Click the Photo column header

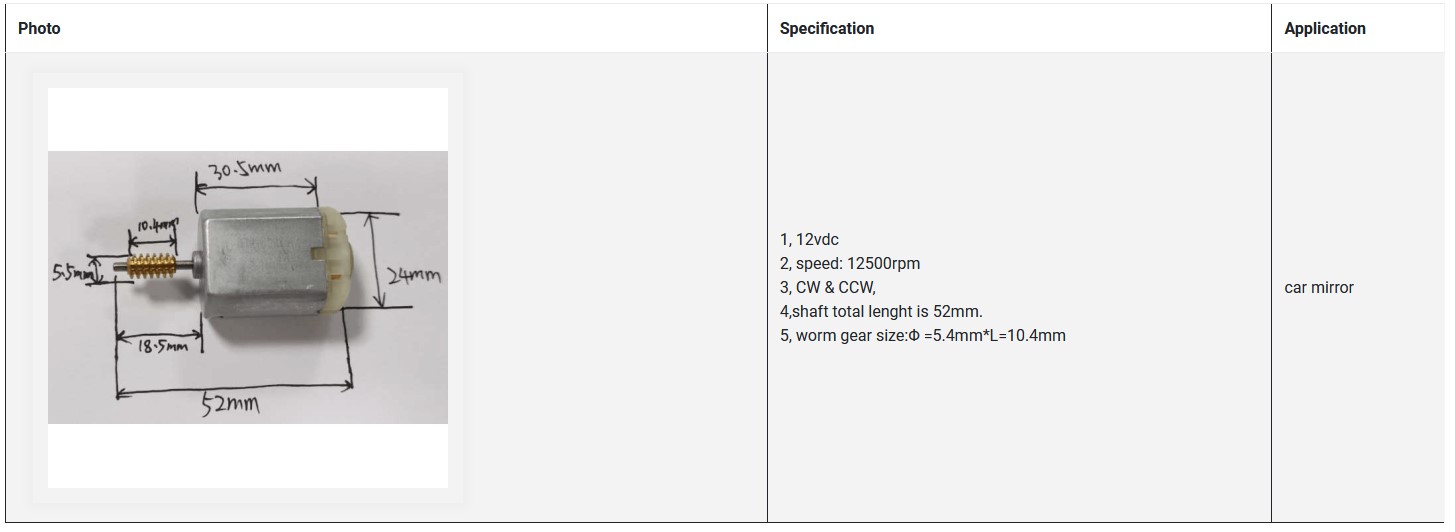pos(39,29)
